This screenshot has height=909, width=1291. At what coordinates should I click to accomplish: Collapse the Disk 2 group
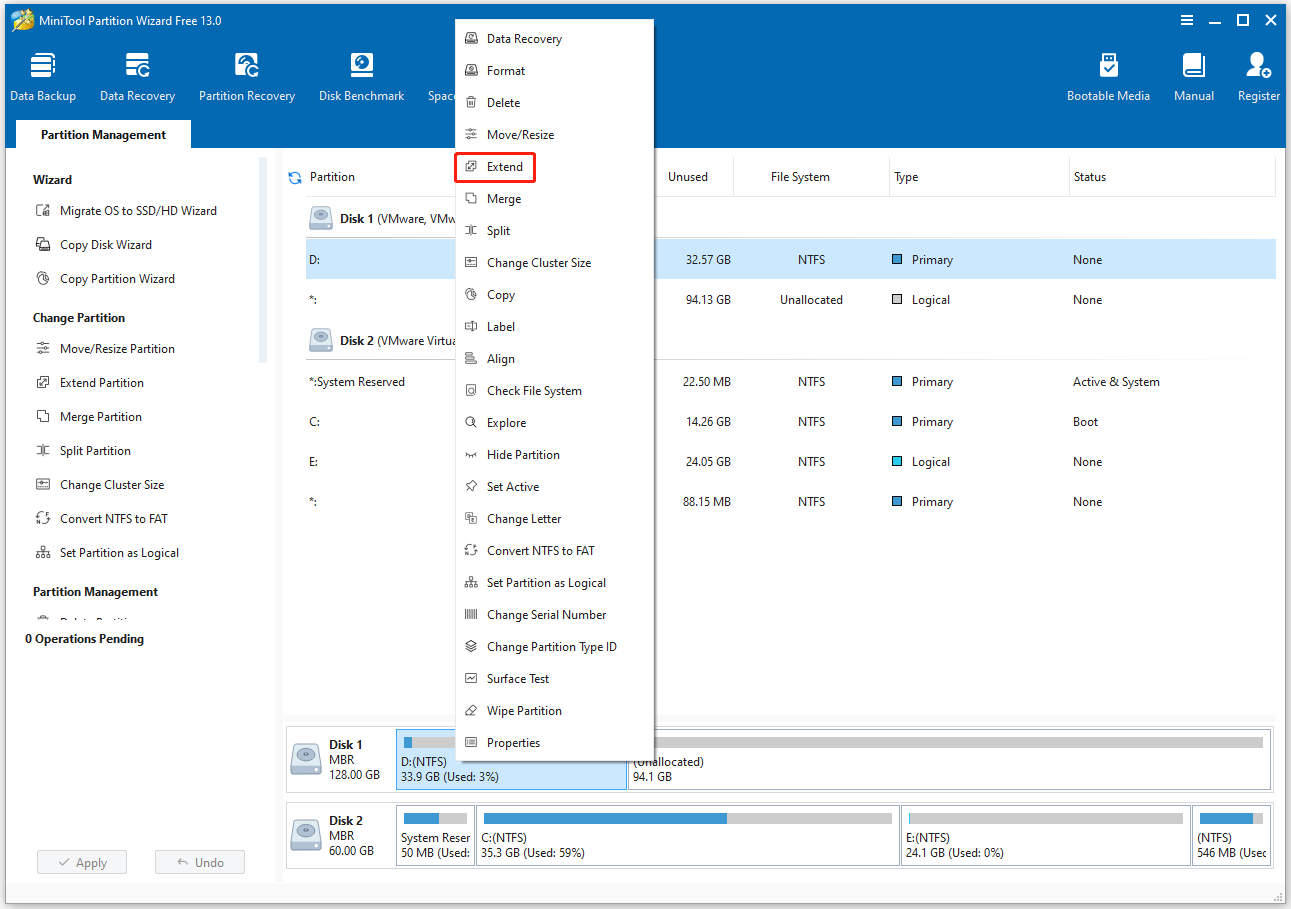[321, 340]
